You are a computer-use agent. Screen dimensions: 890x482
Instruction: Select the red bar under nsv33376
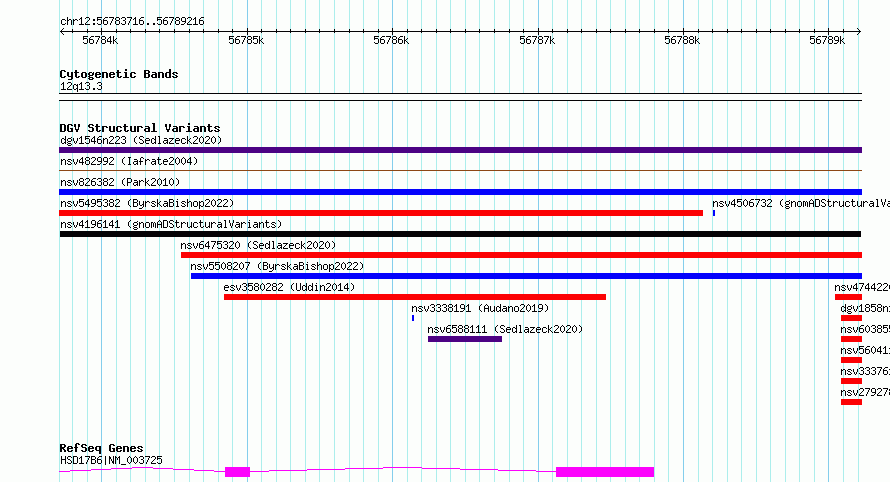pos(851,381)
